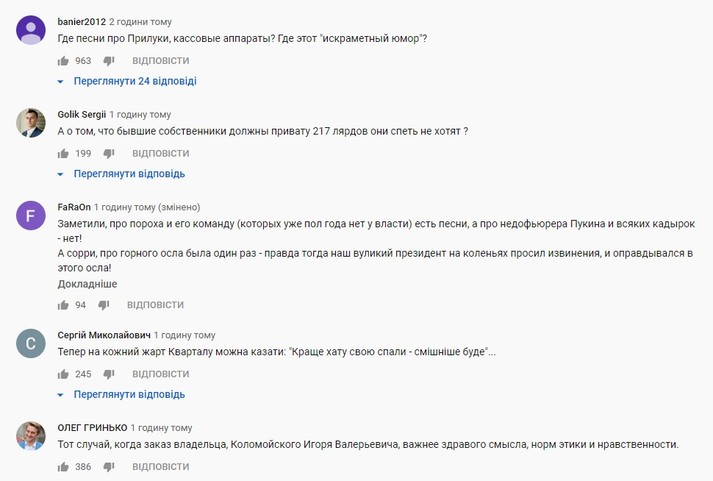
Task: Open FaRaOn's channel via username
Action: (74, 207)
